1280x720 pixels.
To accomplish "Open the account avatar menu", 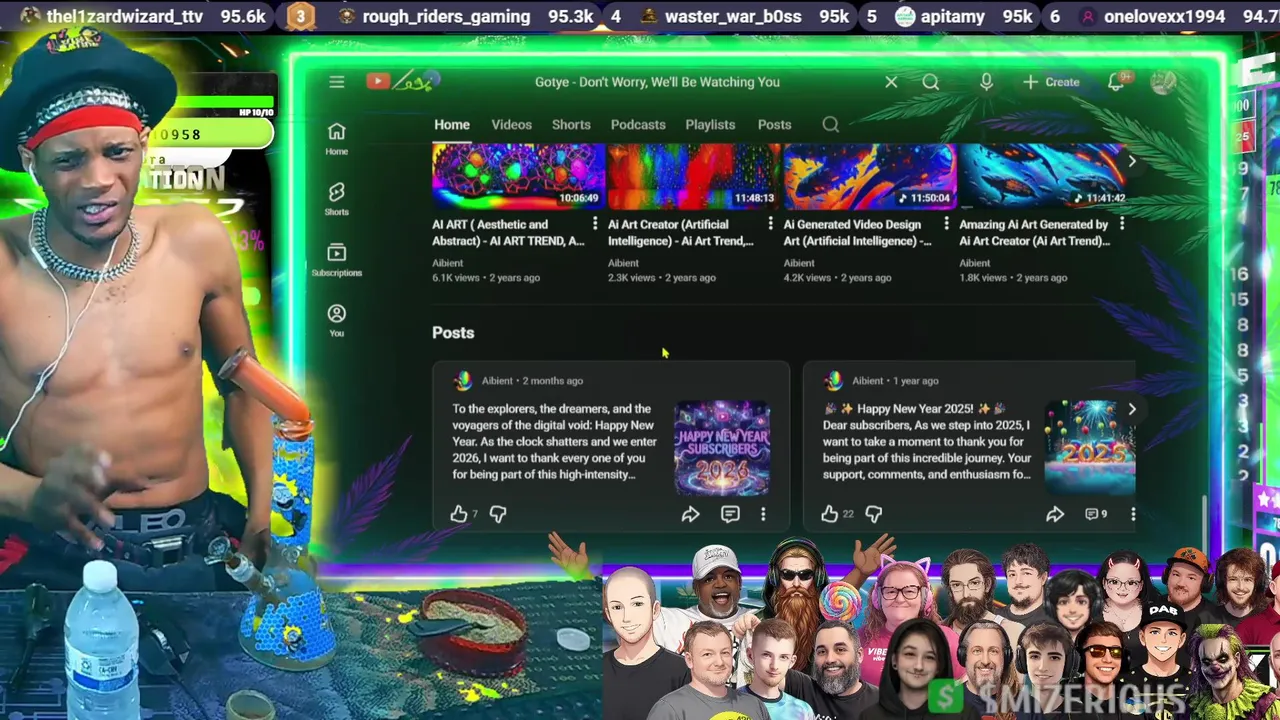I will click(1163, 82).
